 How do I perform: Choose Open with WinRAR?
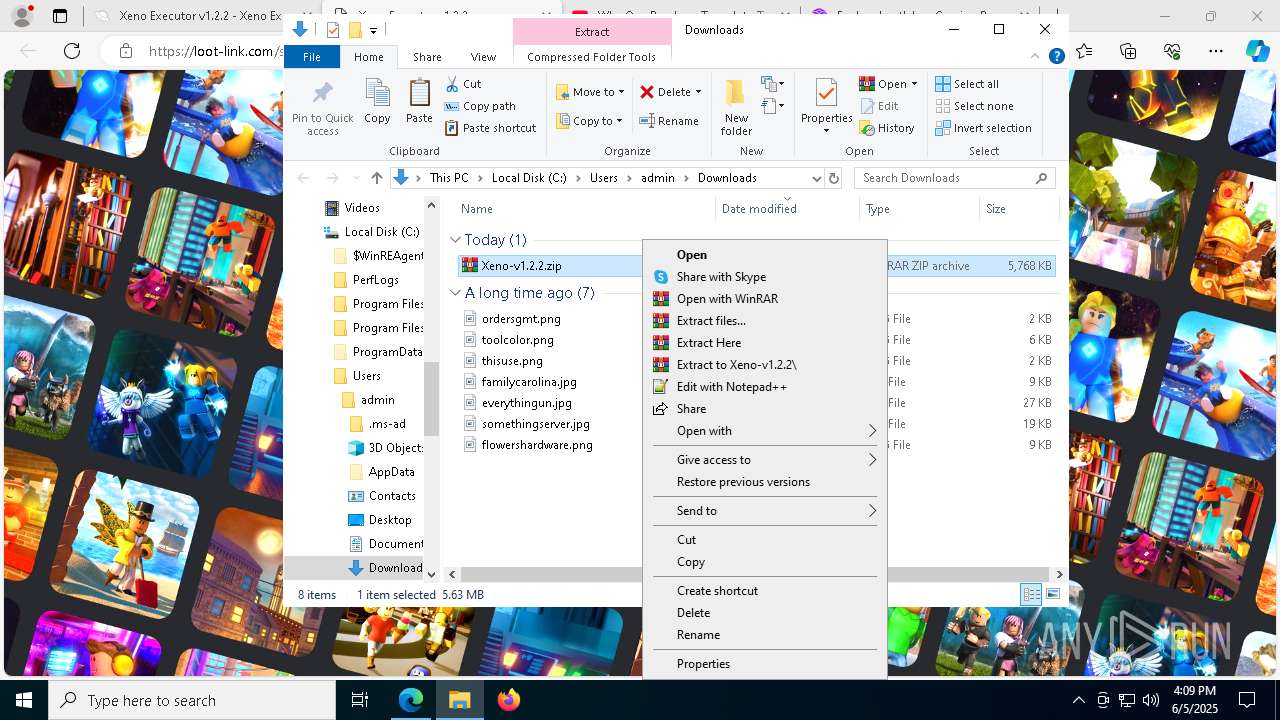click(765, 299)
